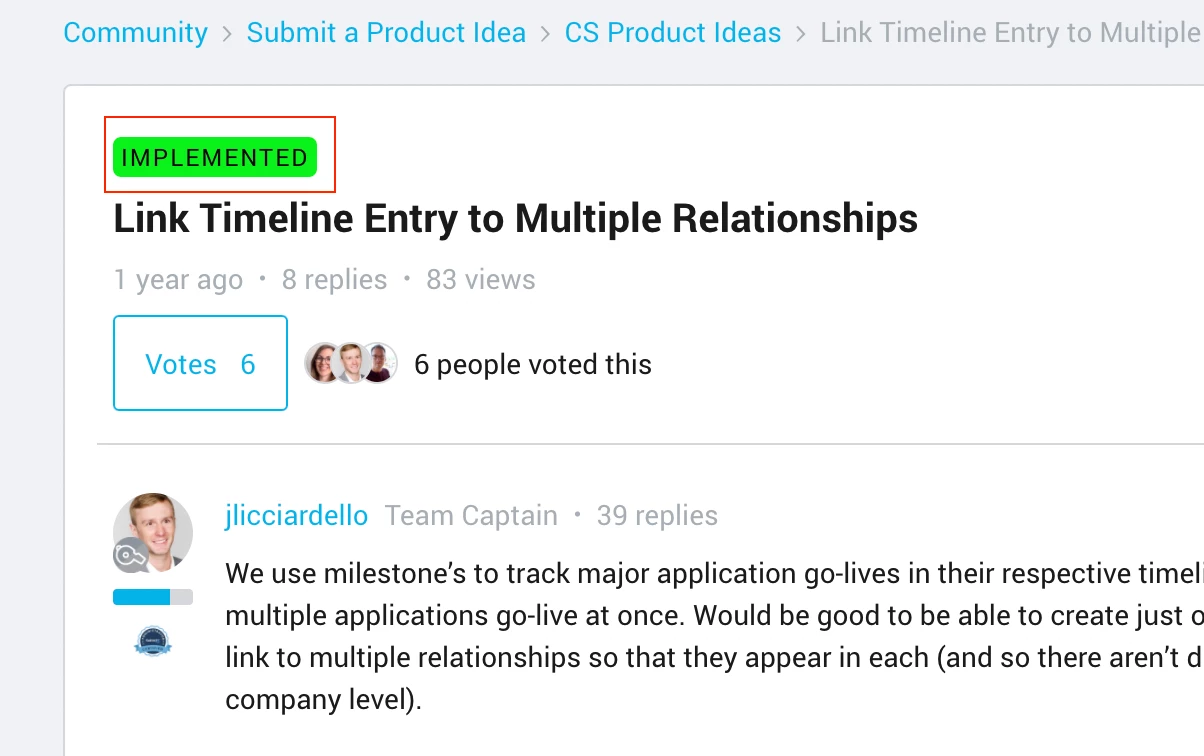Click the Team Captain rank label
Screen dimensions: 1204x756
(471, 516)
